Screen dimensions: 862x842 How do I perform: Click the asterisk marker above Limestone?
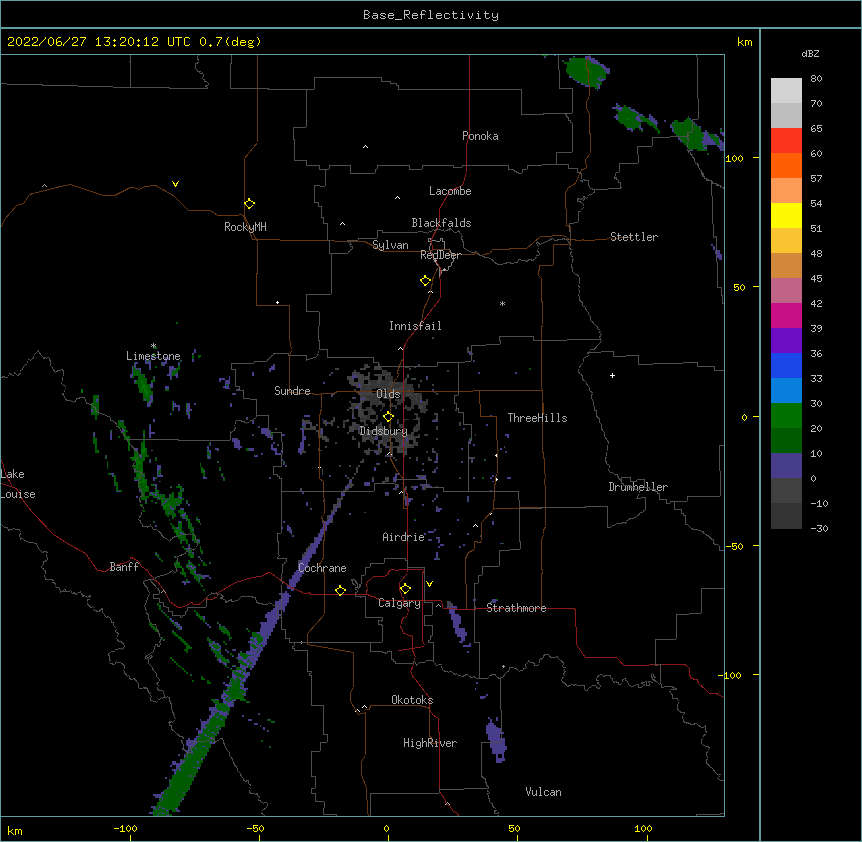coord(153,346)
